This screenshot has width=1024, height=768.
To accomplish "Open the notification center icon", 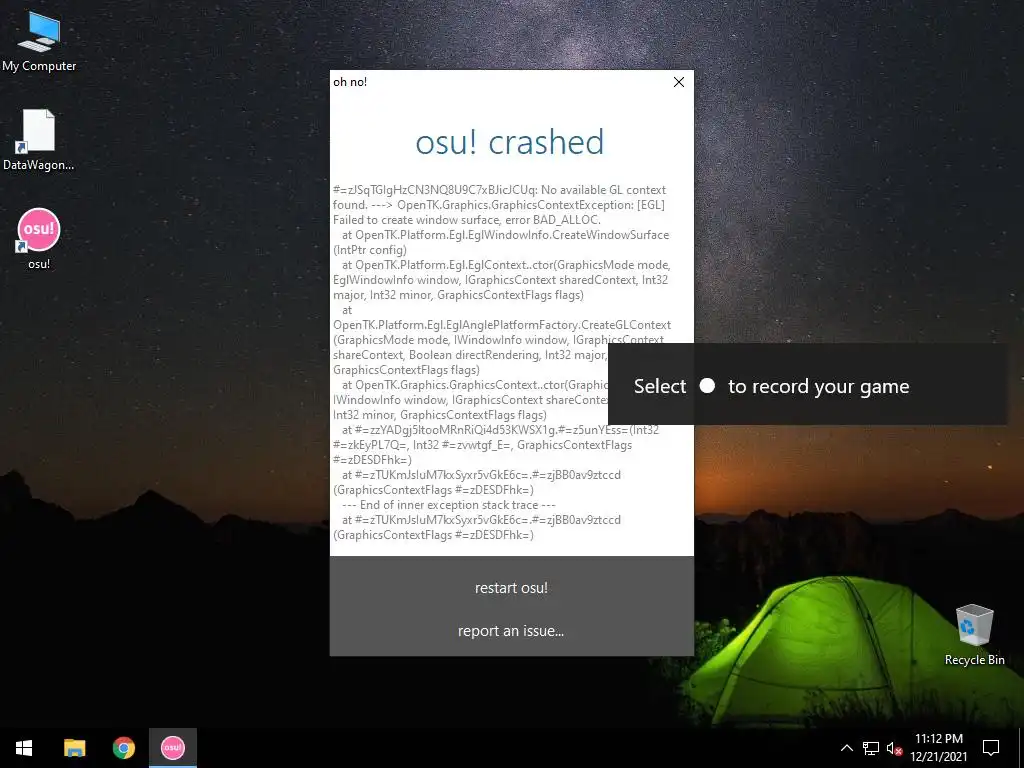I will coord(991,748).
